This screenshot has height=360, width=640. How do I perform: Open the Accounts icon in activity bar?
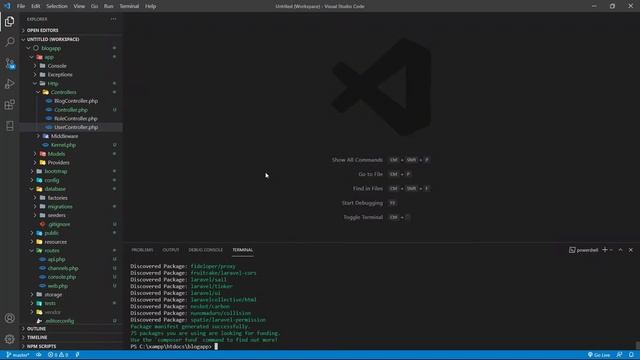pyautogui.click(x=9, y=318)
